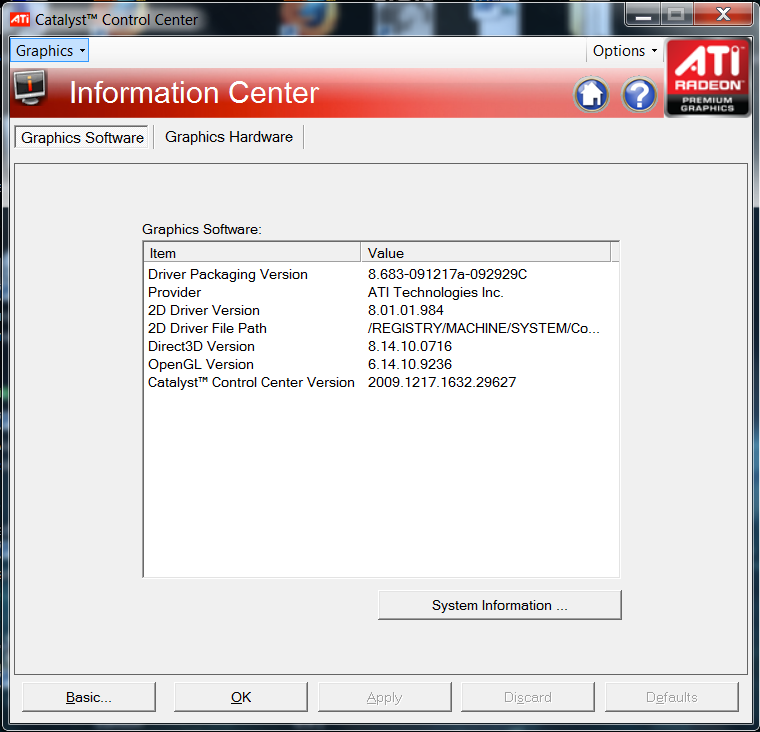This screenshot has width=760, height=732.
Task: Switch to the Graphics Hardware tab
Action: [229, 137]
